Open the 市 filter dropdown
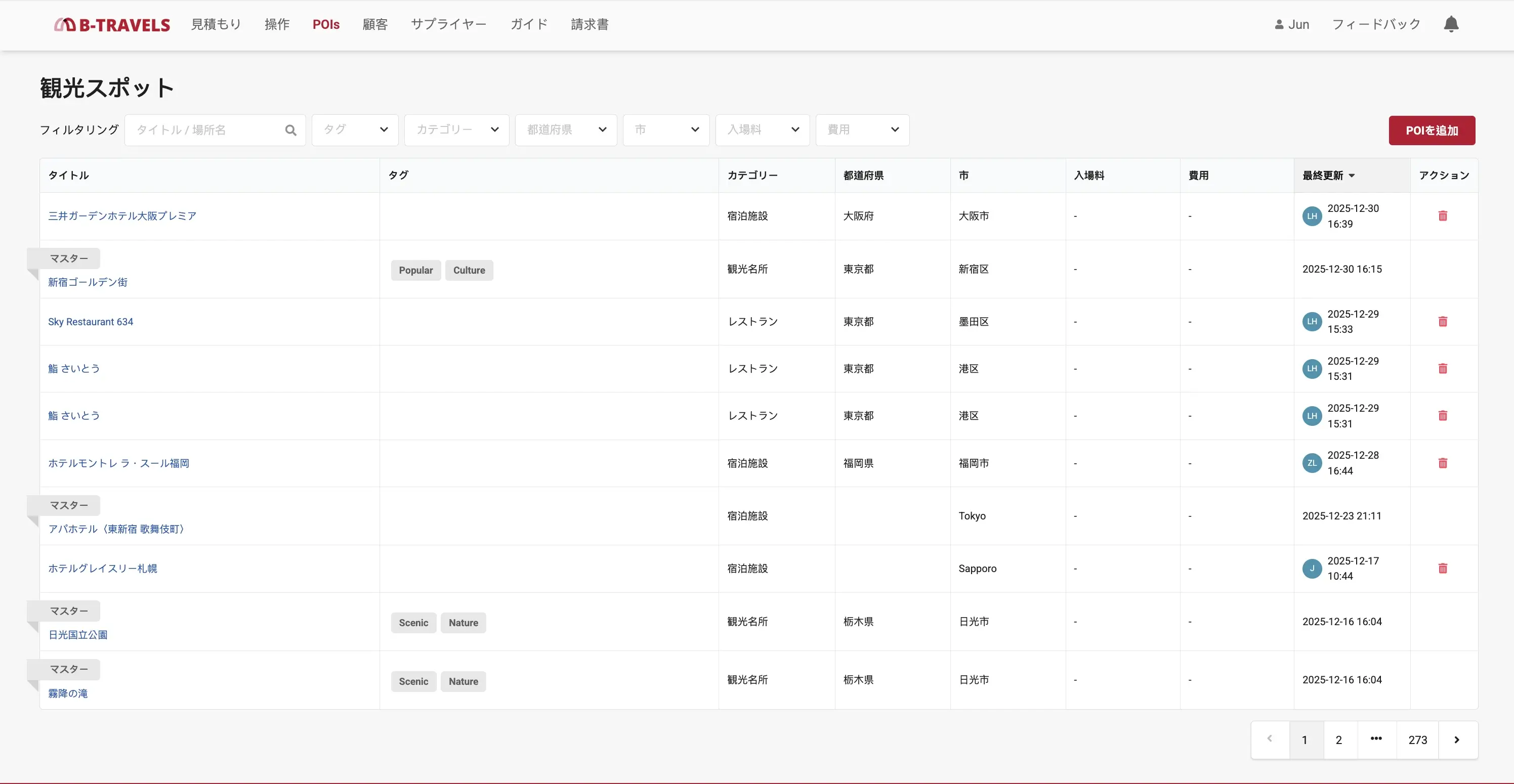The width and height of the screenshot is (1514, 784). pyautogui.click(x=666, y=130)
